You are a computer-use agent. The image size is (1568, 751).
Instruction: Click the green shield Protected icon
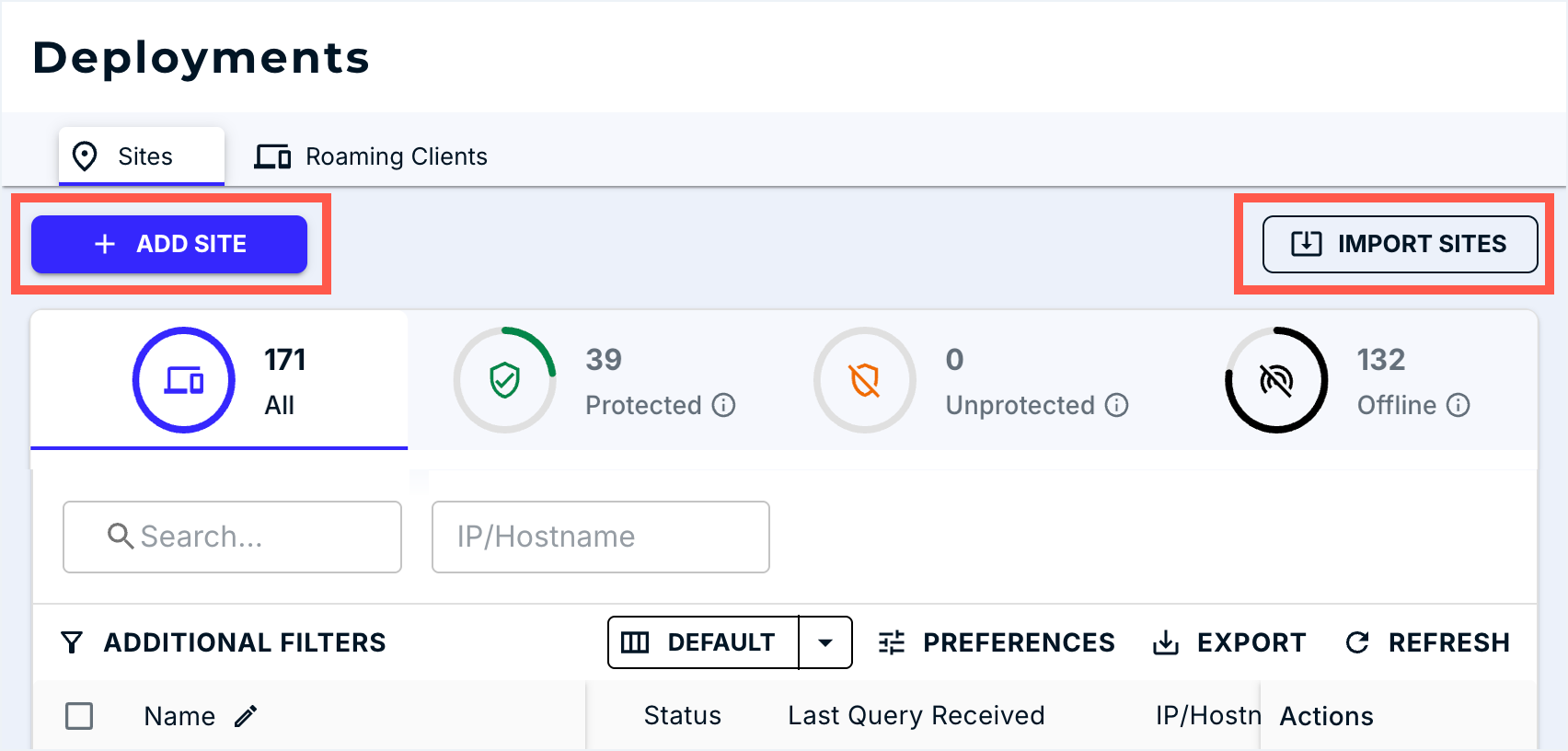[505, 380]
